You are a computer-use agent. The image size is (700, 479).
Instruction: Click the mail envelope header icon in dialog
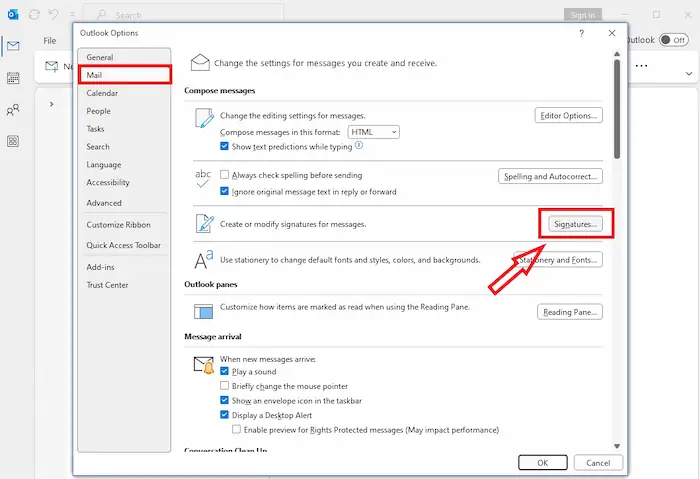(x=200, y=62)
